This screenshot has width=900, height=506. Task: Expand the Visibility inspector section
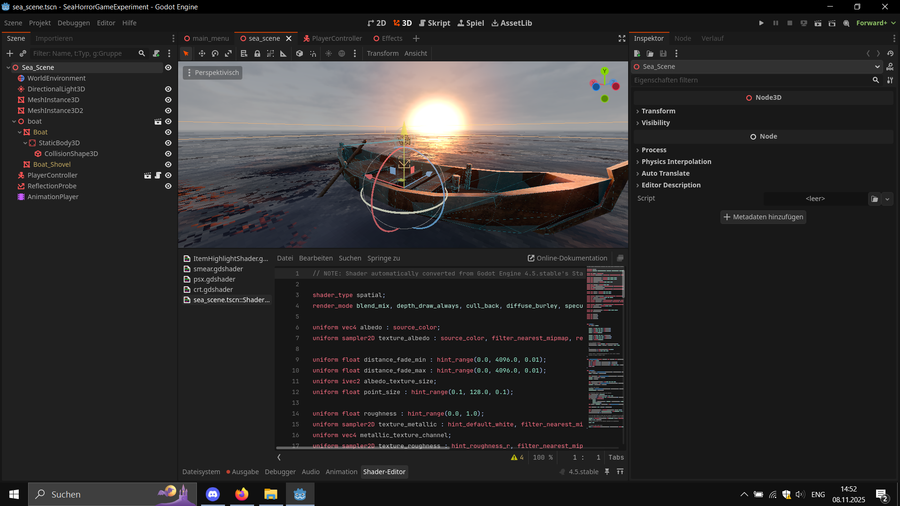point(655,123)
